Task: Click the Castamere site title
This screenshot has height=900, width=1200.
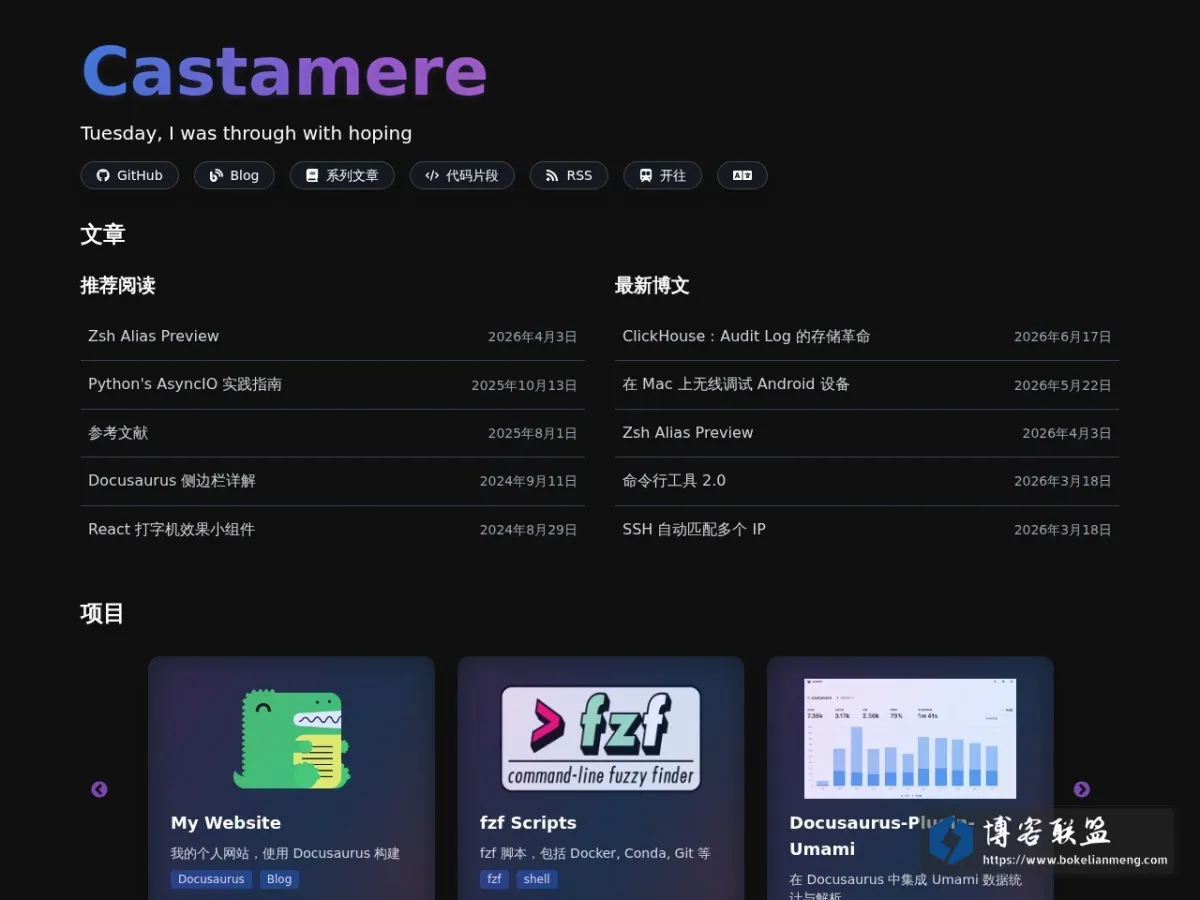Action: pyautogui.click(x=284, y=71)
